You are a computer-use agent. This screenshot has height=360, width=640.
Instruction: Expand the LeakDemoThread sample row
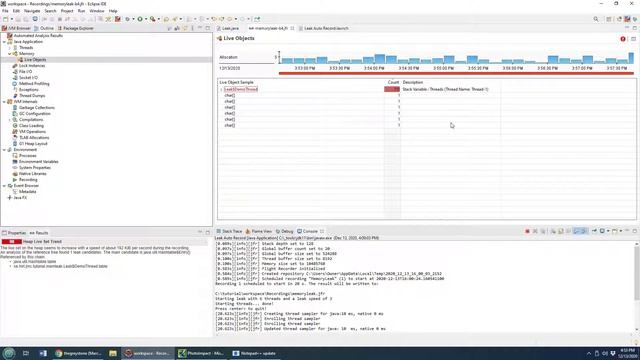click(x=222, y=89)
